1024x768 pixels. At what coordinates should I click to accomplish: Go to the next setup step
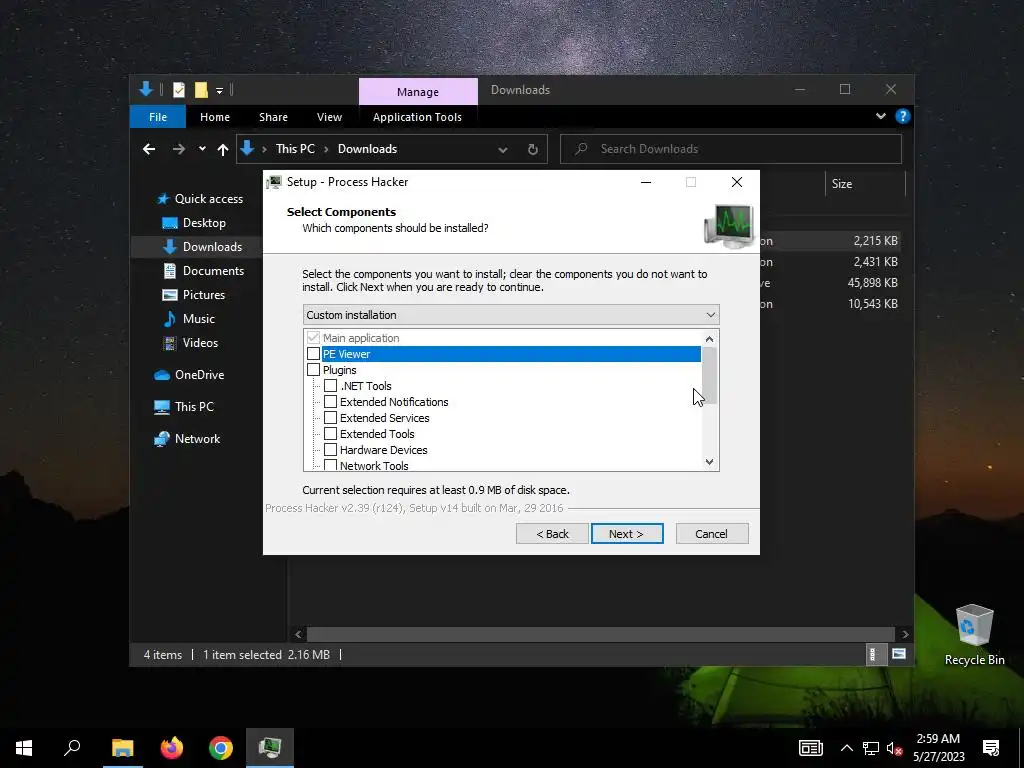click(627, 534)
